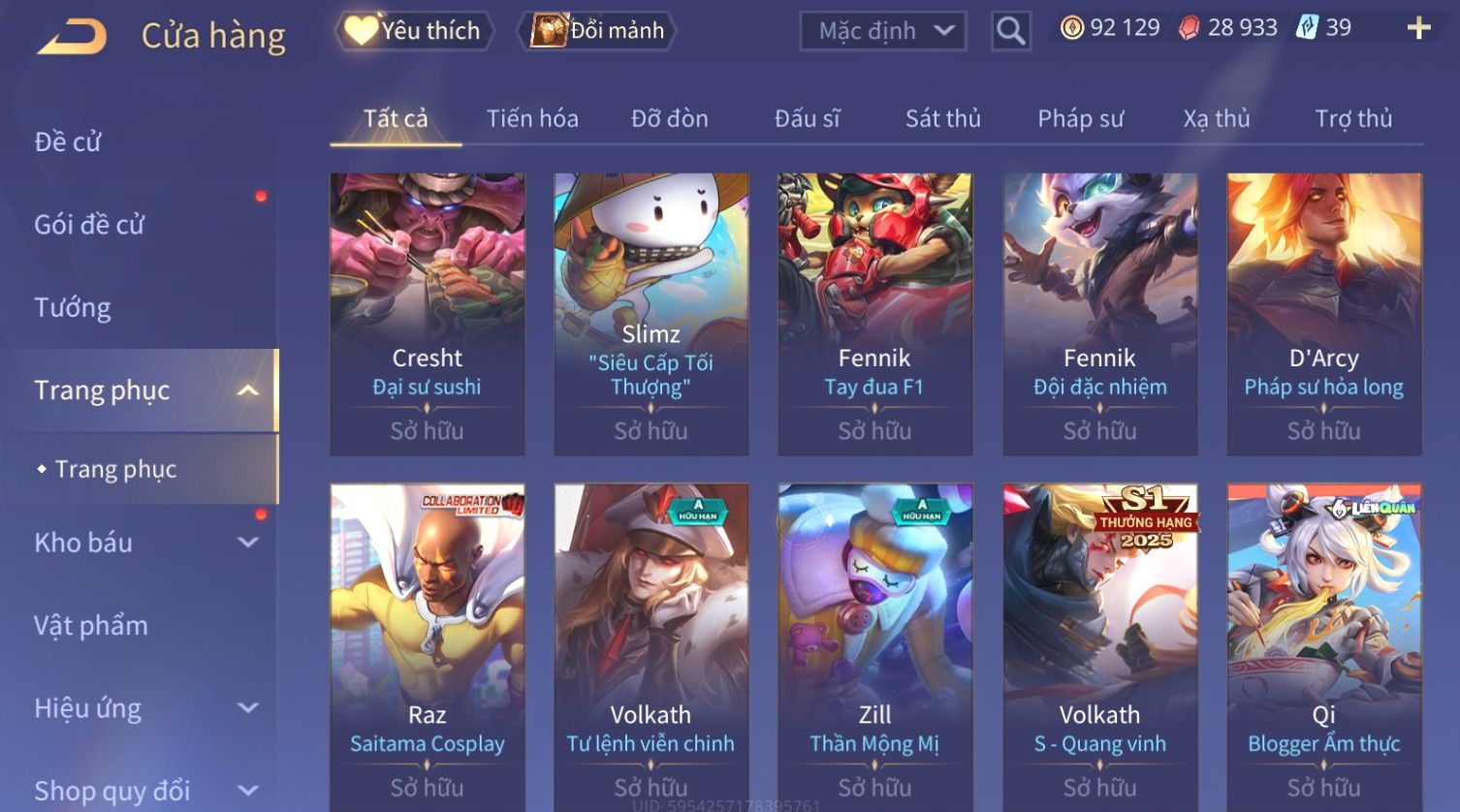Tap the plus icon to add currency
Image resolution: width=1460 pixels, height=812 pixels.
[1418, 28]
